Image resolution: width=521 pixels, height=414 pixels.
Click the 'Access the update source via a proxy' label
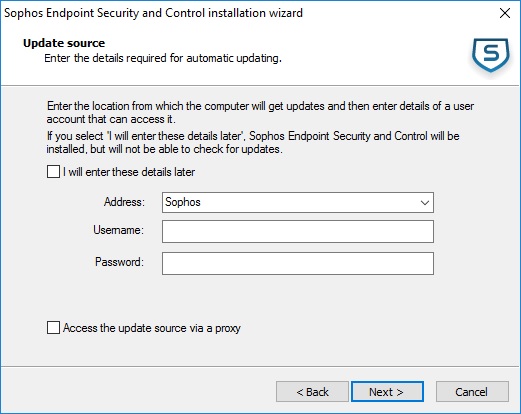tap(152, 328)
